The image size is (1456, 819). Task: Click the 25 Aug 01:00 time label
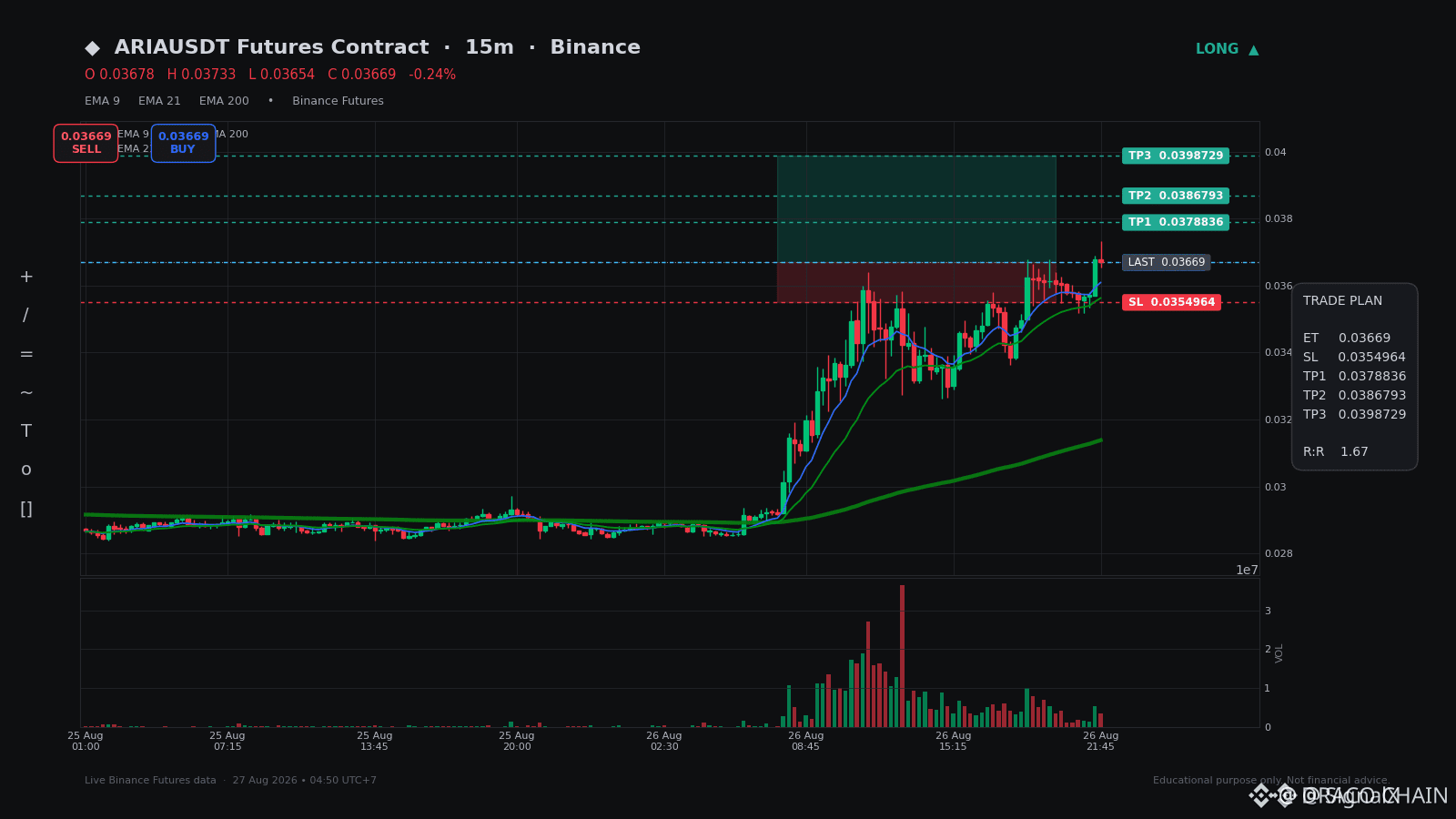(86, 741)
